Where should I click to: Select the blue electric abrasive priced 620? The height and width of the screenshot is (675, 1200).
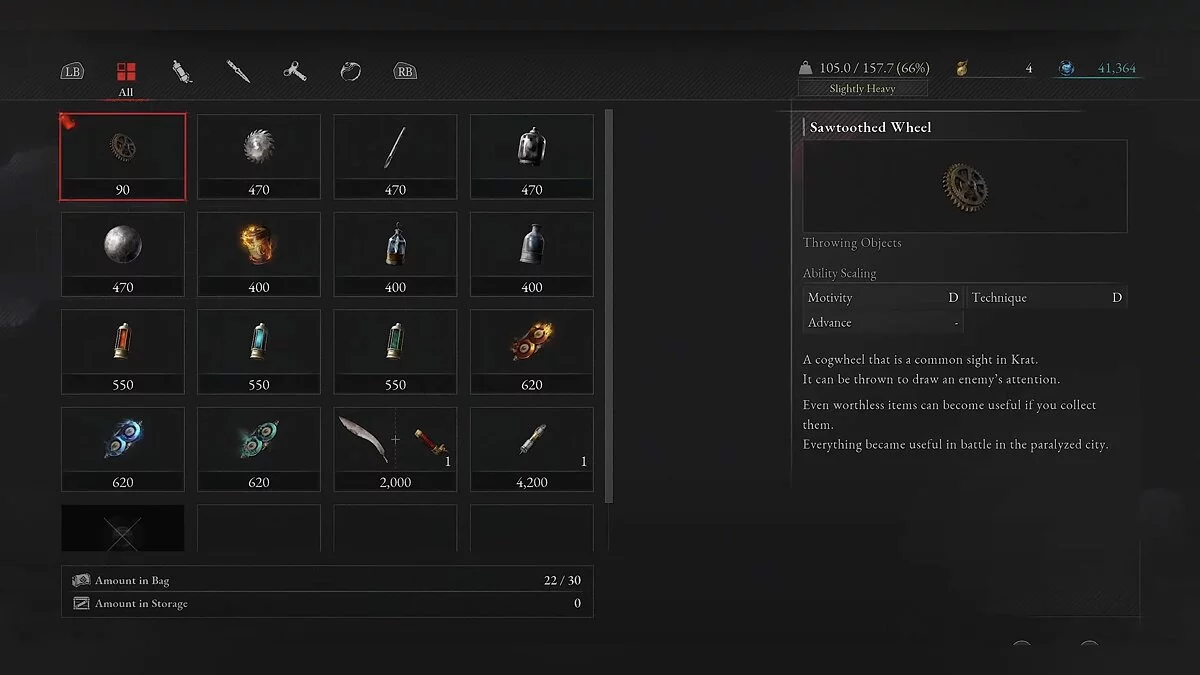point(123,449)
